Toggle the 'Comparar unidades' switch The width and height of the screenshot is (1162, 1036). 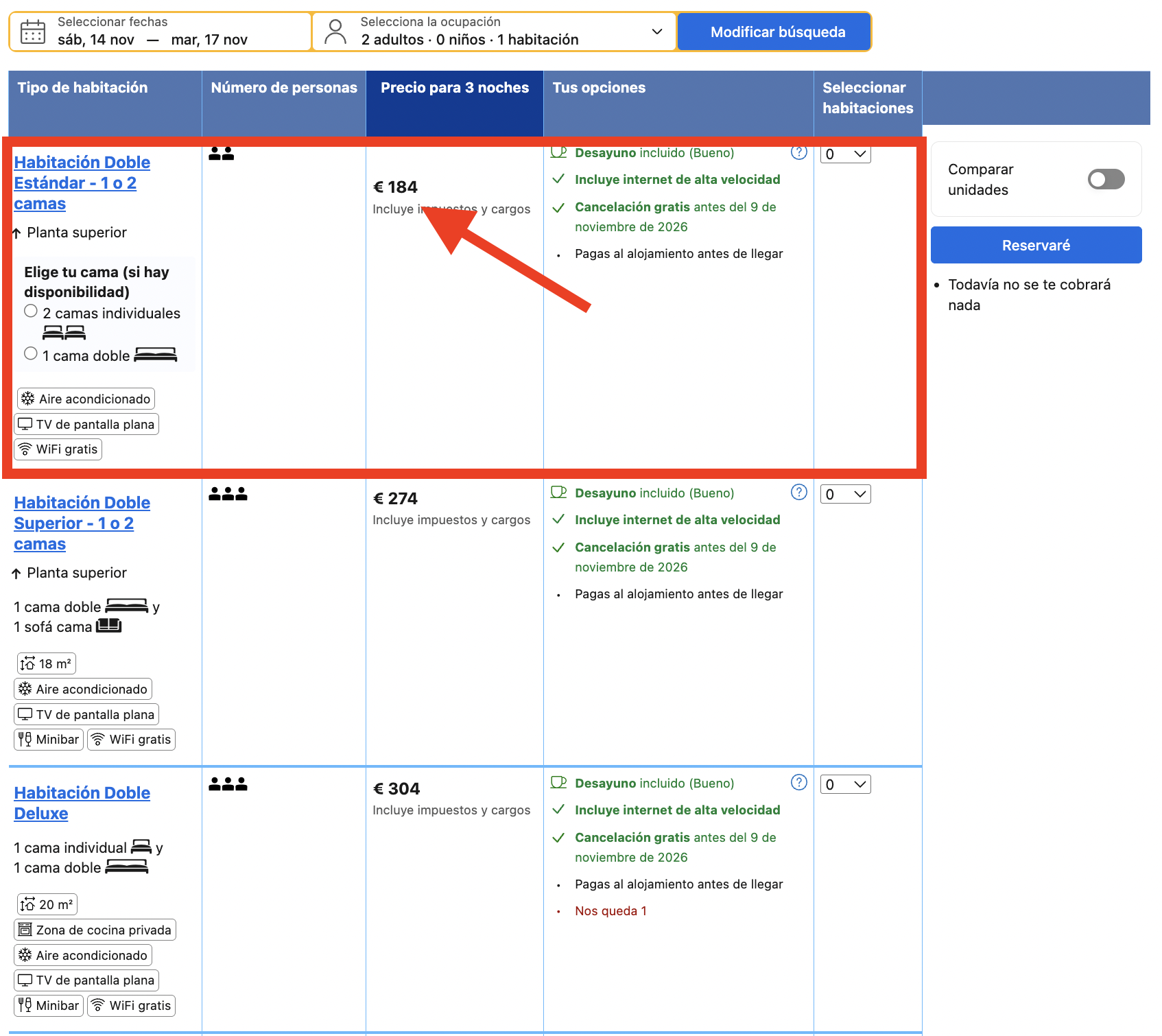coord(1106,179)
